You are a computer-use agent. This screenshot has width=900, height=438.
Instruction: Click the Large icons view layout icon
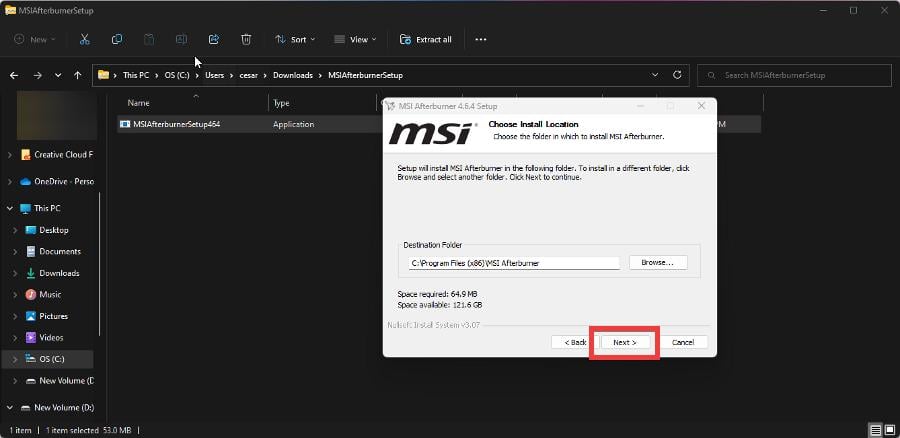pos(889,429)
